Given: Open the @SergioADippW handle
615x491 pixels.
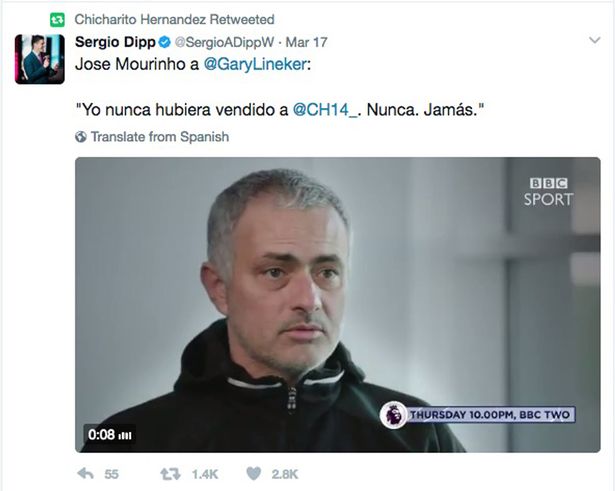Looking at the screenshot, I should [224, 42].
